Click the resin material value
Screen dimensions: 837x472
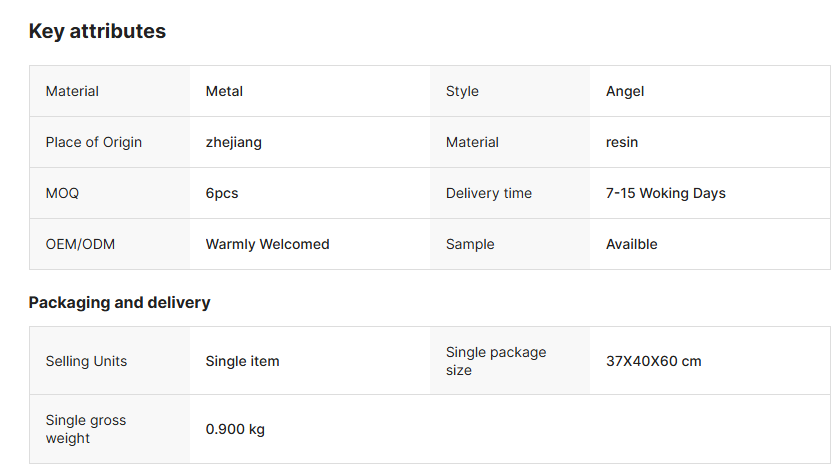tap(622, 142)
